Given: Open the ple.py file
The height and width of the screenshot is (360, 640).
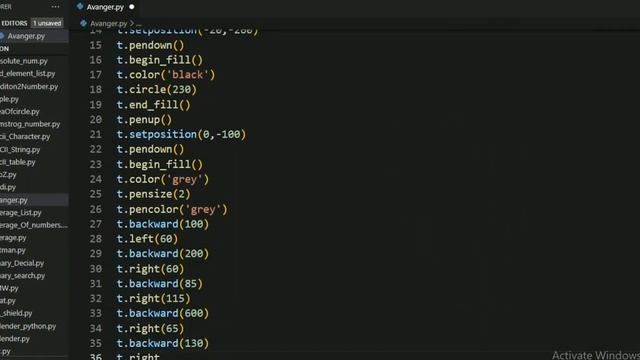Looking at the screenshot, I should point(9,99).
